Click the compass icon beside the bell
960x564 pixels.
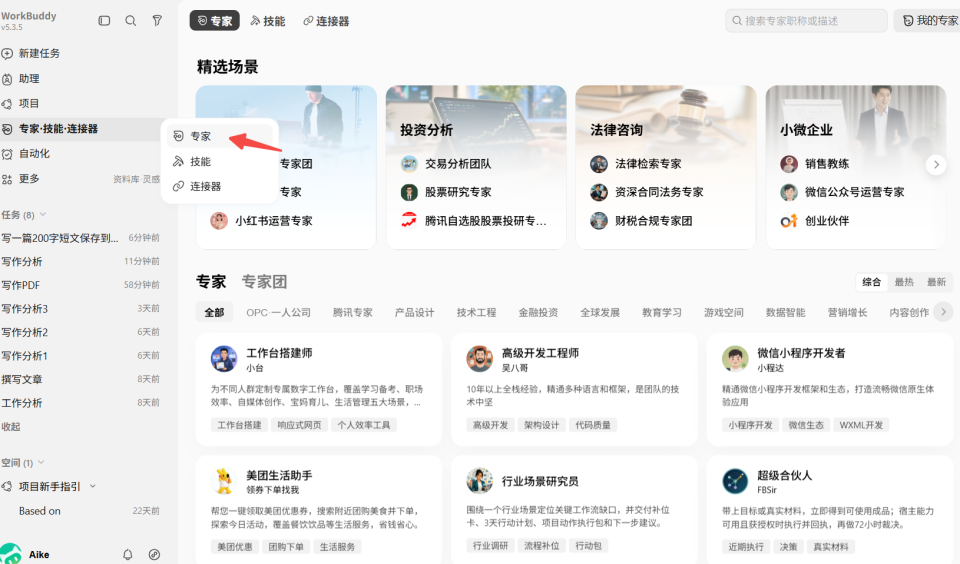(x=154, y=554)
